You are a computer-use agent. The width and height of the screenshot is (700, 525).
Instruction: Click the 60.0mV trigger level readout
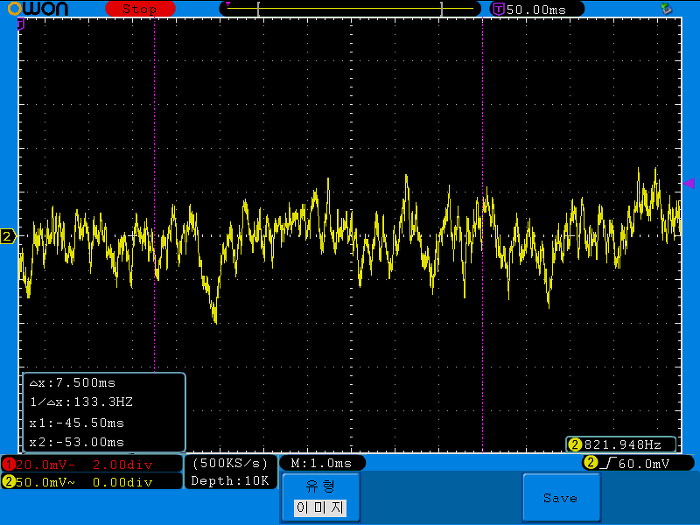click(644, 464)
